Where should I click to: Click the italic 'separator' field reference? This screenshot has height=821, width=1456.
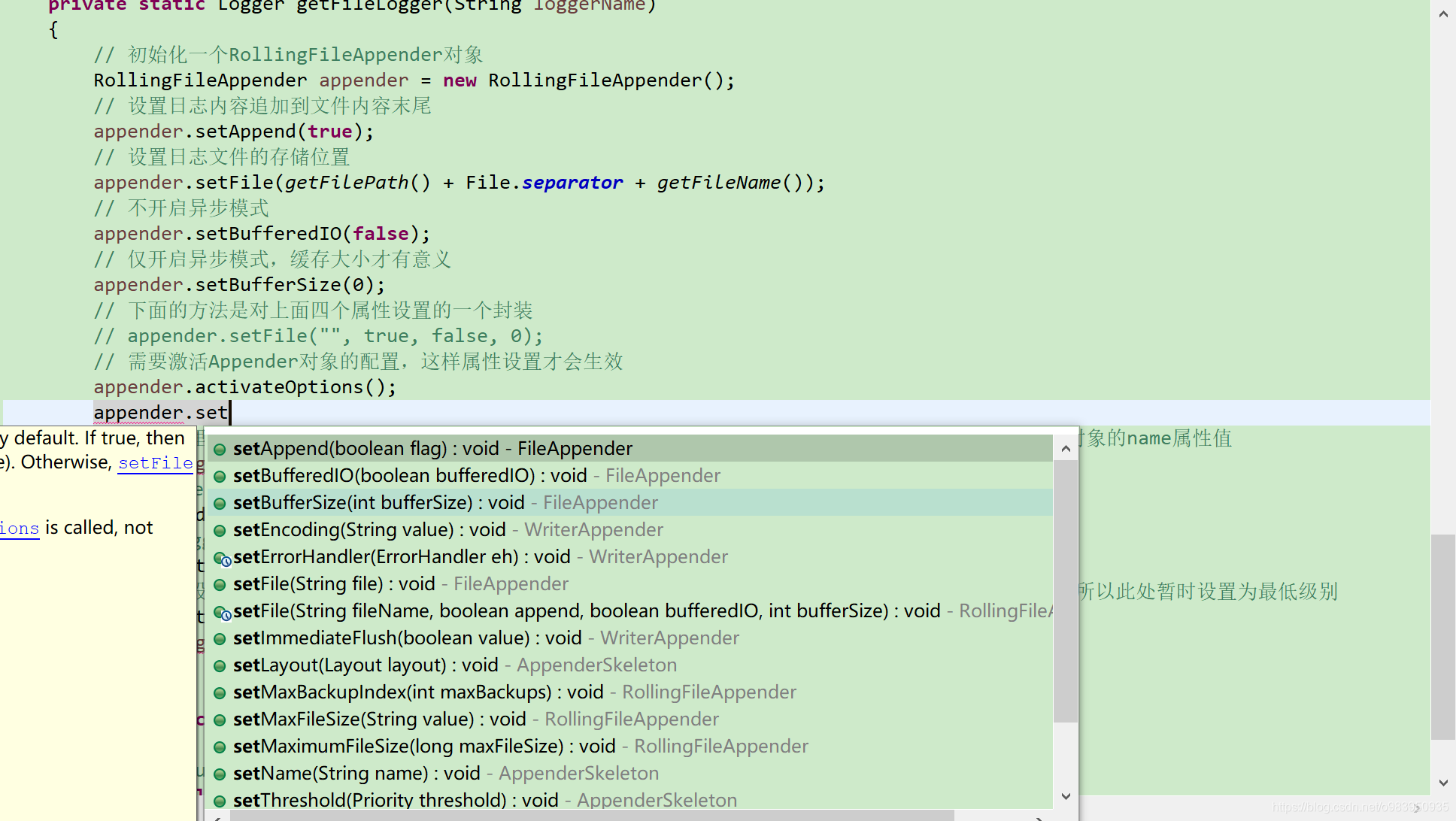[x=572, y=183]
